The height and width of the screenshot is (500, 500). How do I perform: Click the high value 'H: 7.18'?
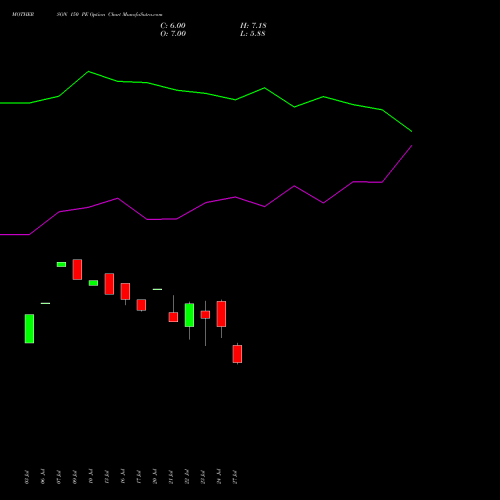click(x=253, y=26)
